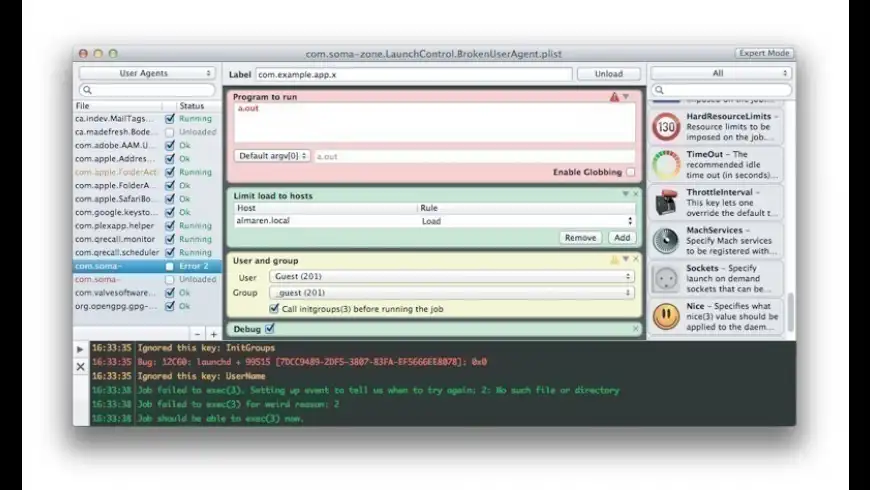Viewport: 870px width, 490px height.
Task: Collapse the Program to run section triangle
Action: [626, 97]
